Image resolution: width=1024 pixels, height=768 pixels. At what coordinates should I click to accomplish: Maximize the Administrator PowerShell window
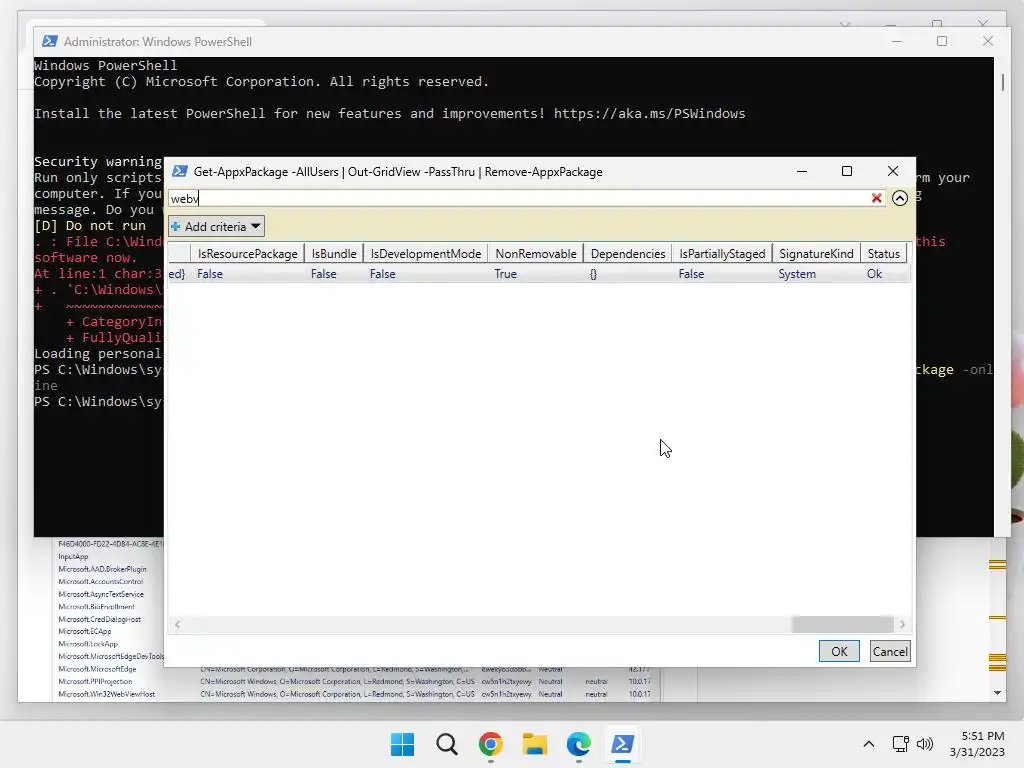tap(942, 41)
